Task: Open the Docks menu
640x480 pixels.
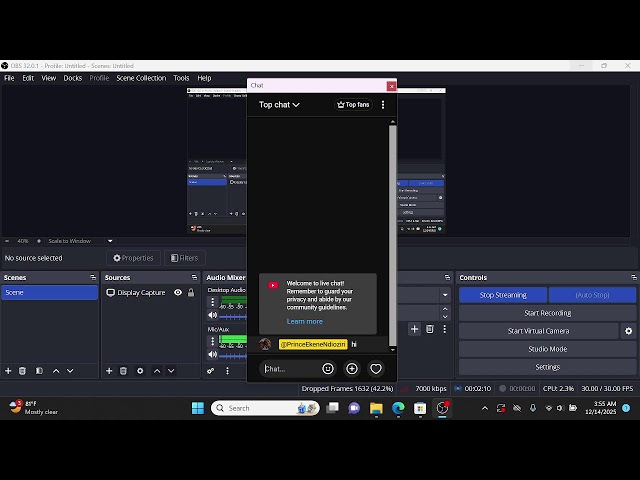Action: pos(73,78)
